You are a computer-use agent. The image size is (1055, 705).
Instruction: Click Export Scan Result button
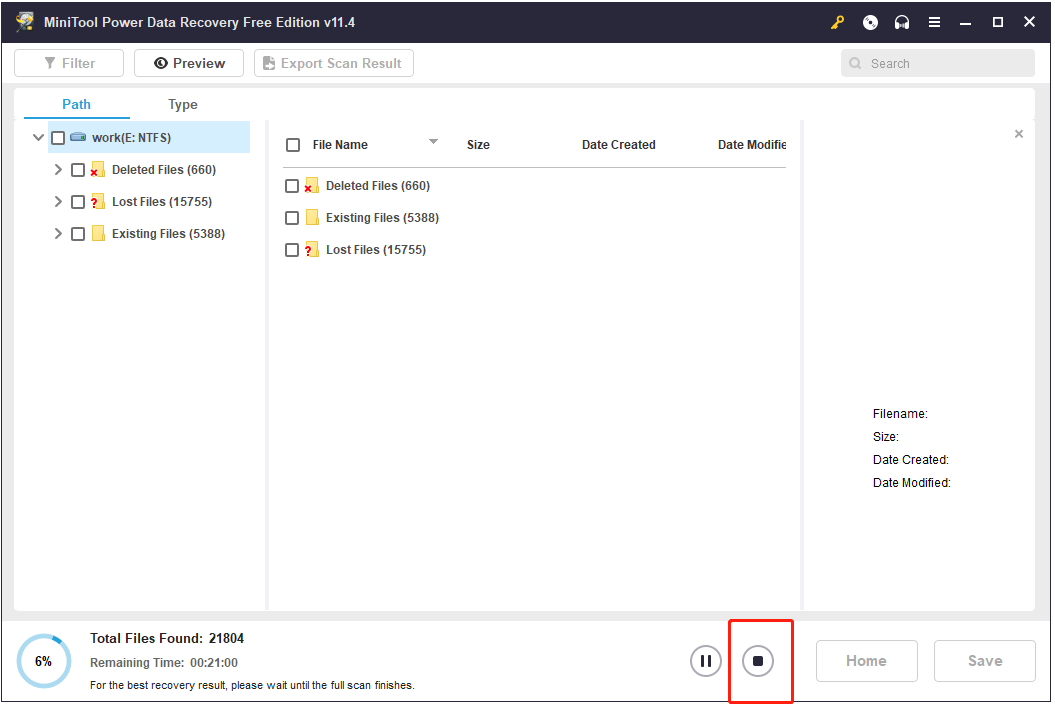coord(334,63)
